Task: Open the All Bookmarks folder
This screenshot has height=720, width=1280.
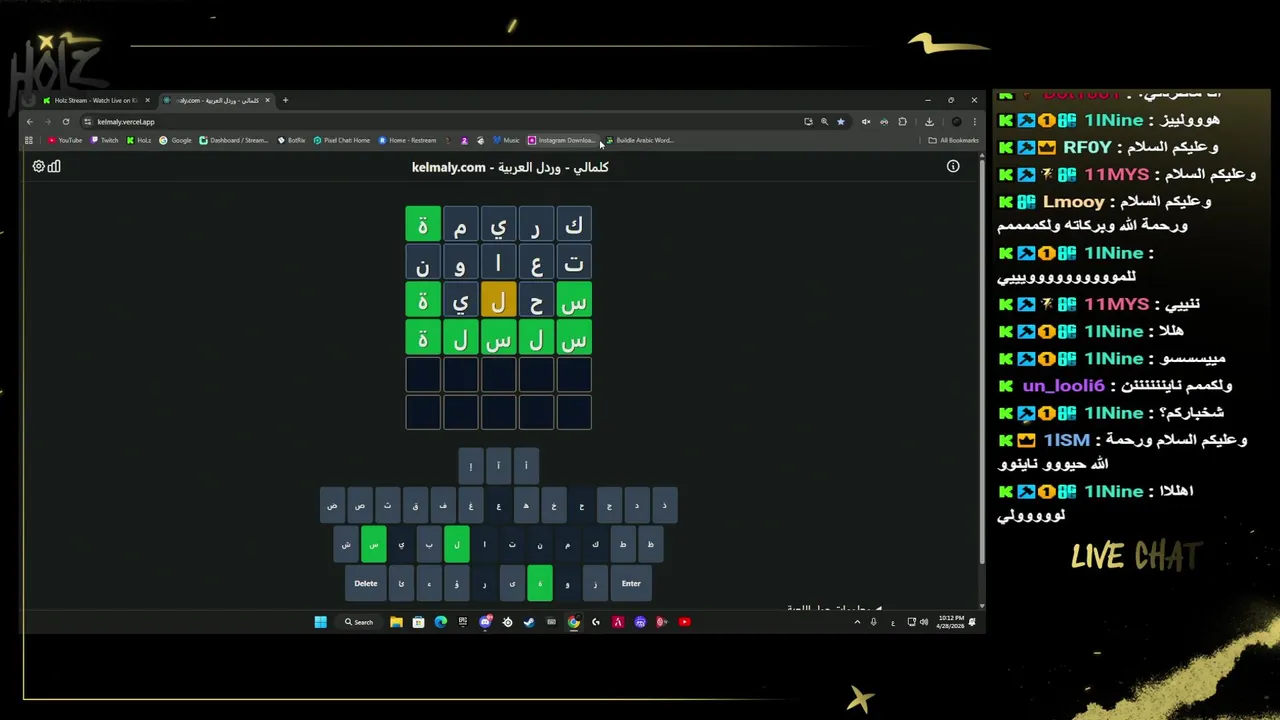Action: (953, 140)
